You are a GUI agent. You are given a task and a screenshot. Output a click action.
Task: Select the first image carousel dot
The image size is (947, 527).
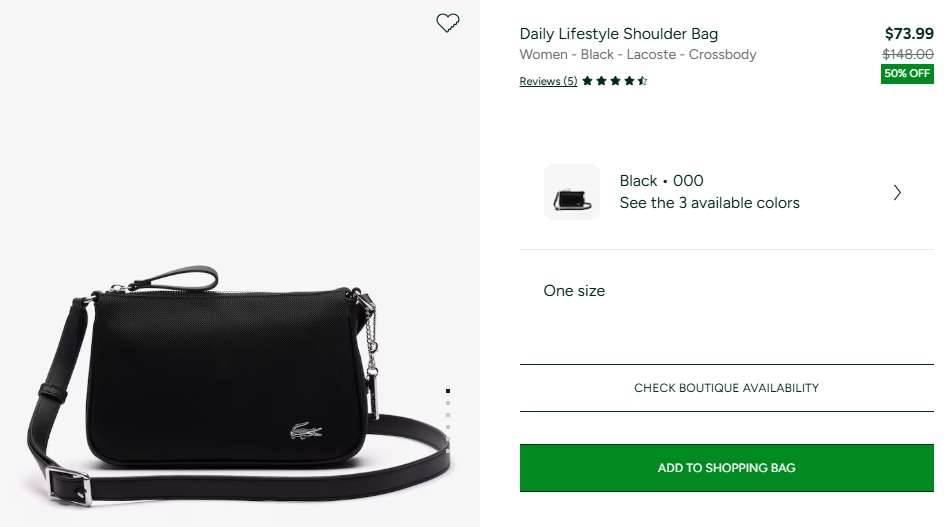coord(448,391)
